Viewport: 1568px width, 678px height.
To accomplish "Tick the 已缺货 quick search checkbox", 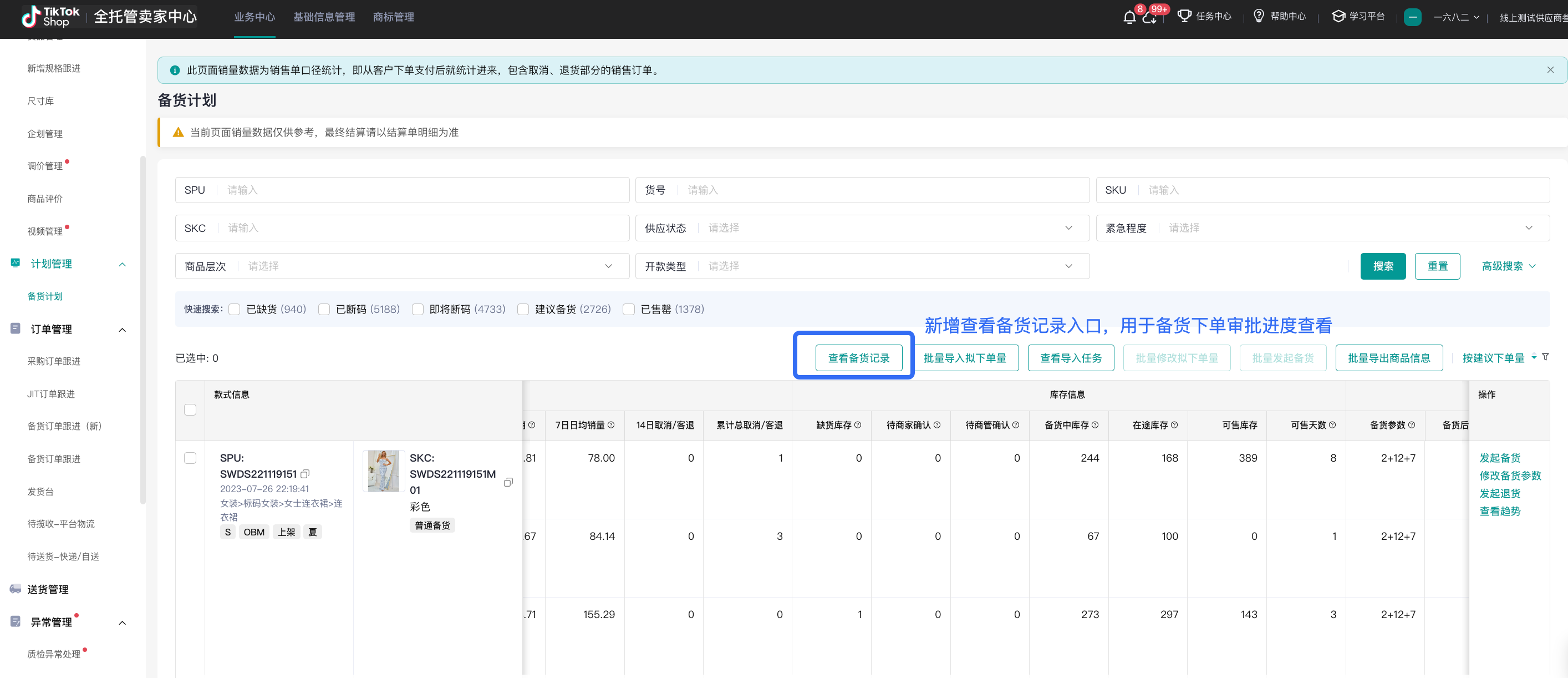I will click(235, 310).
